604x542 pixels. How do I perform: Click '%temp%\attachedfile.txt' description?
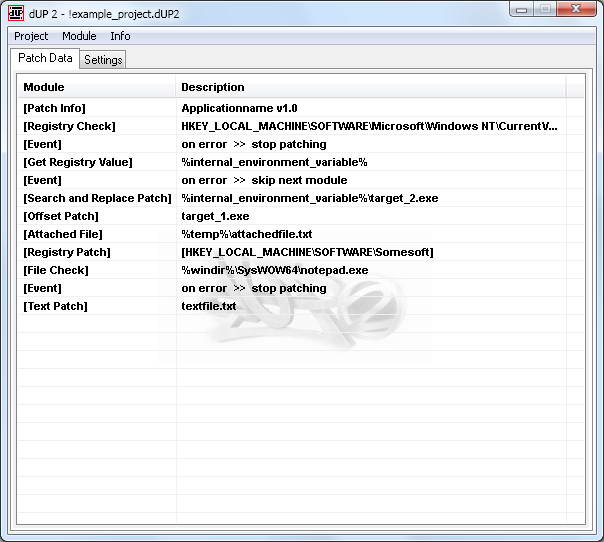[247, 234]
